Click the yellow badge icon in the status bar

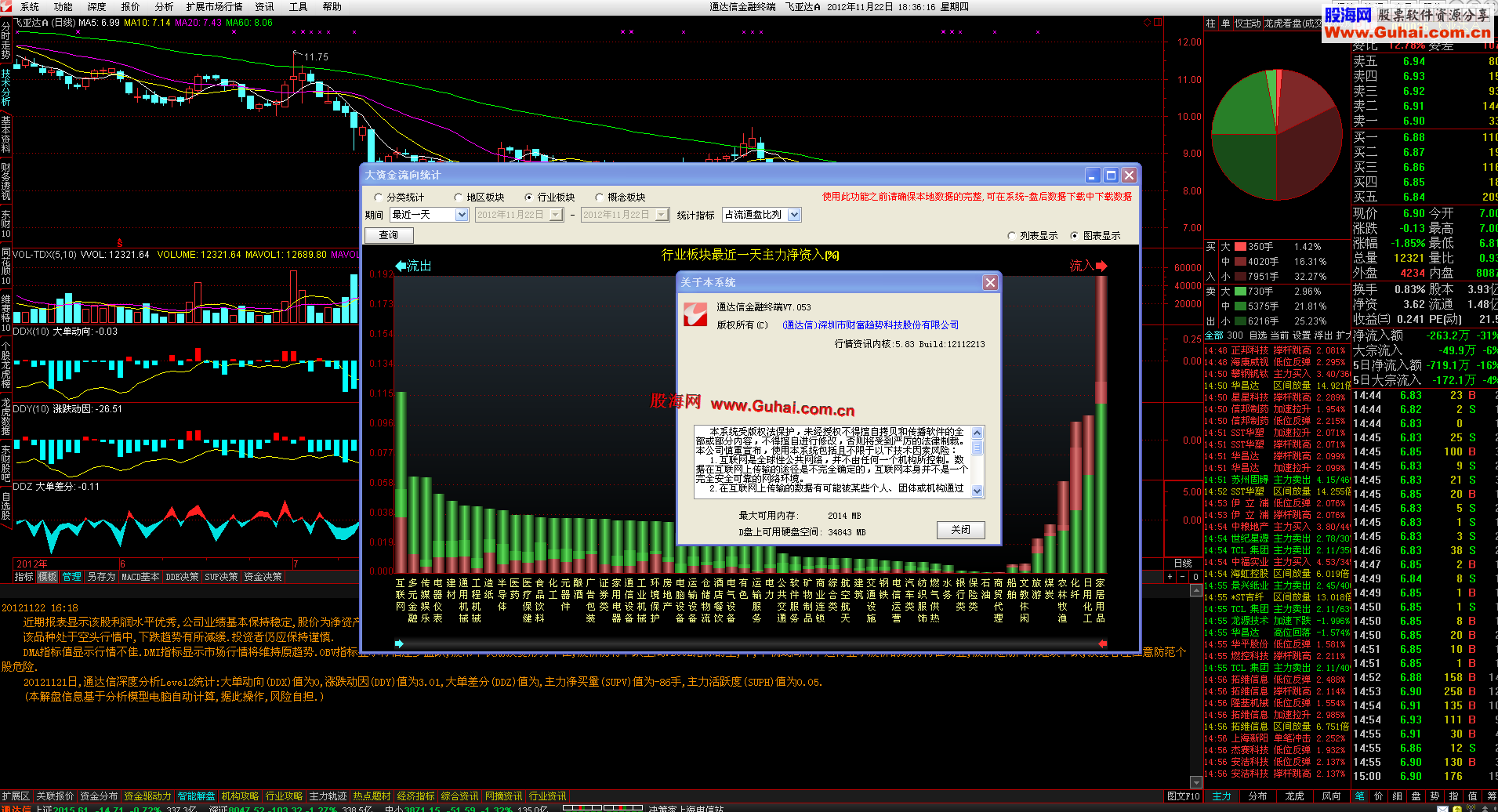click(1456, 808)
